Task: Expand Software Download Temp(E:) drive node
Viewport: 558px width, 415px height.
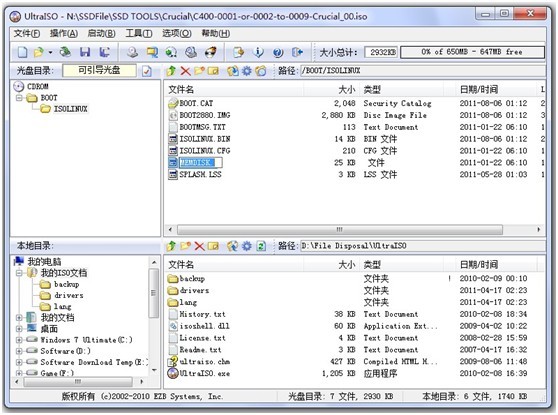Action: tap(19, 362)
